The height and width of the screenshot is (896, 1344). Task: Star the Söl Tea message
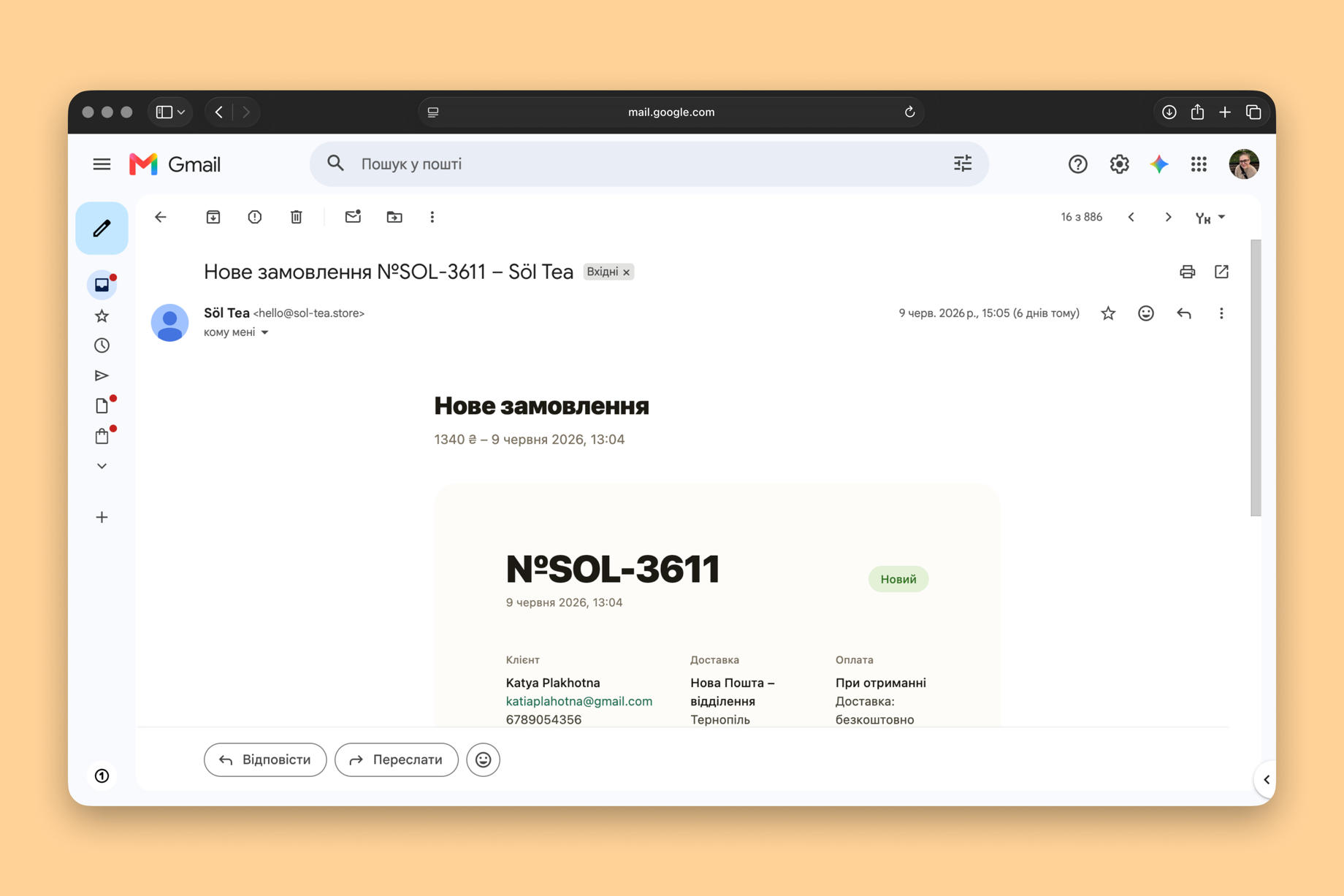pos(1108,313)
